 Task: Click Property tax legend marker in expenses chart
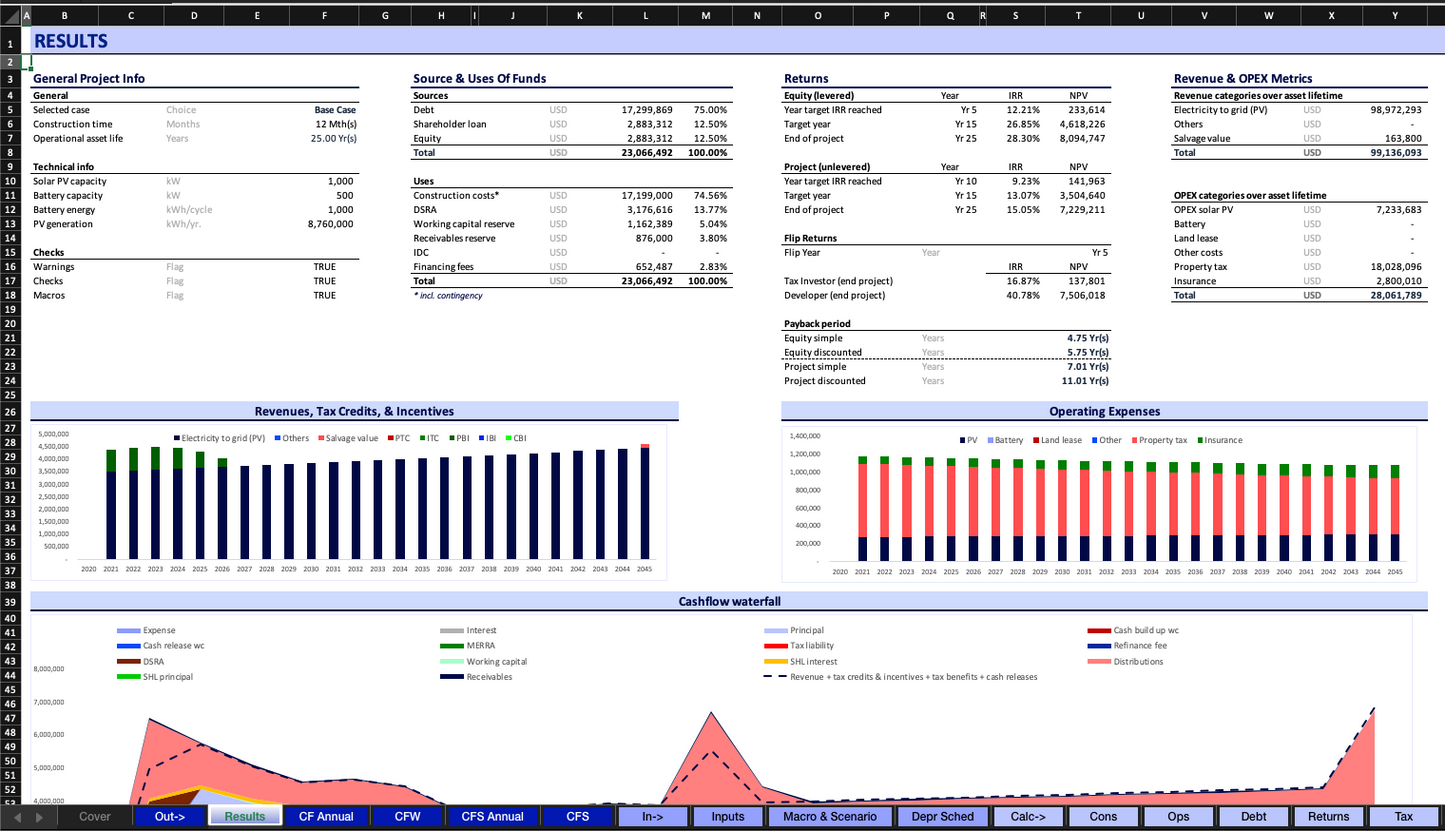click(1134, 440)
